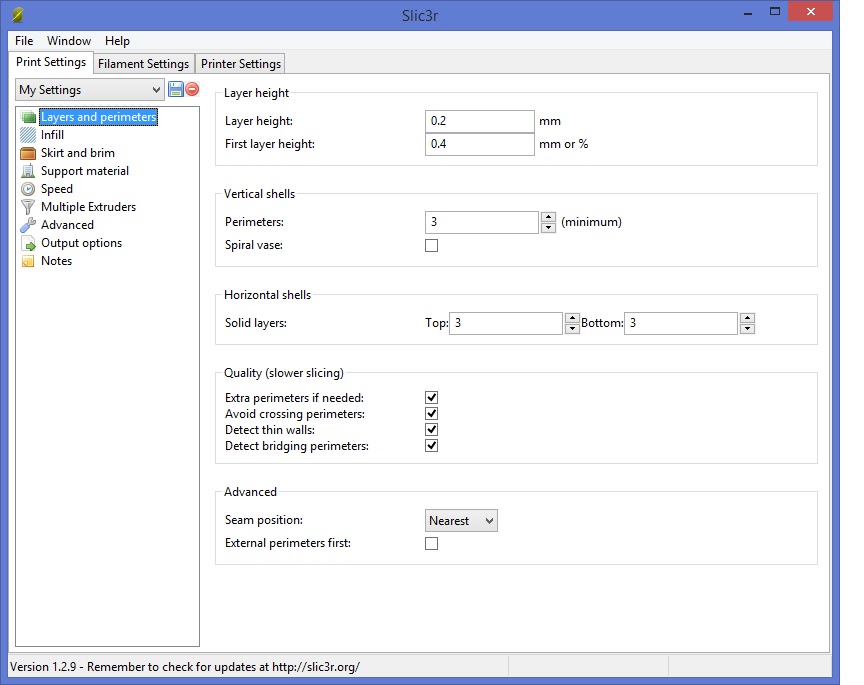Click the Quality (slower slicing) group heading

(284, 373)
